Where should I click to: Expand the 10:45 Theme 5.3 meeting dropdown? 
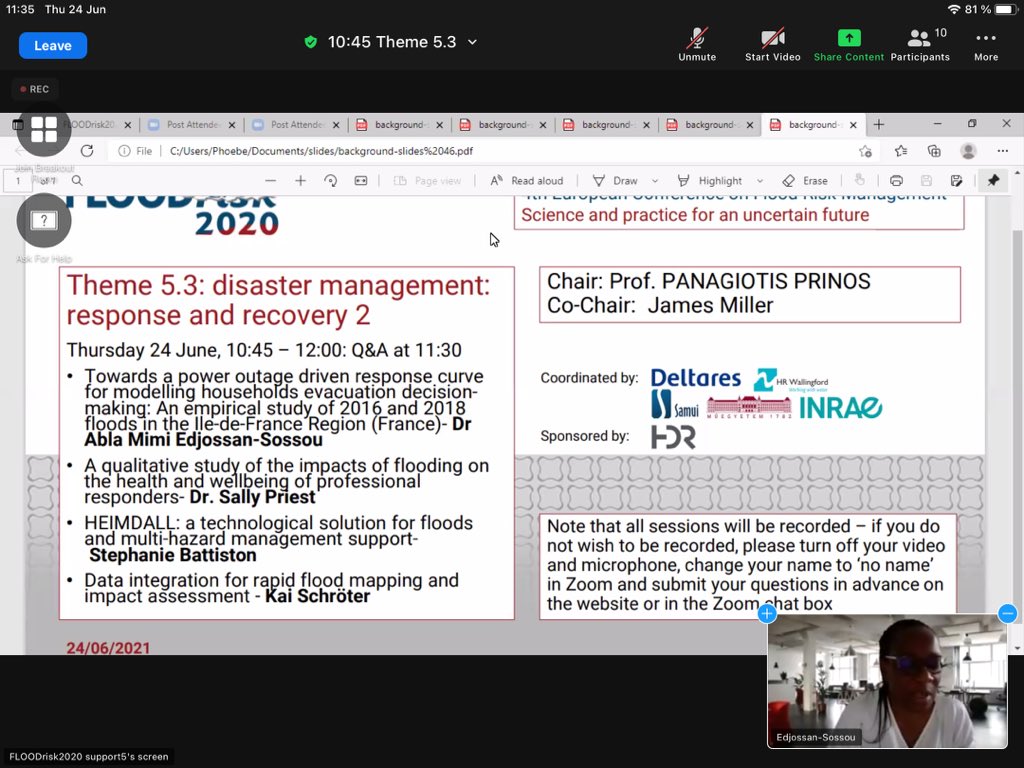click(472, 42)
